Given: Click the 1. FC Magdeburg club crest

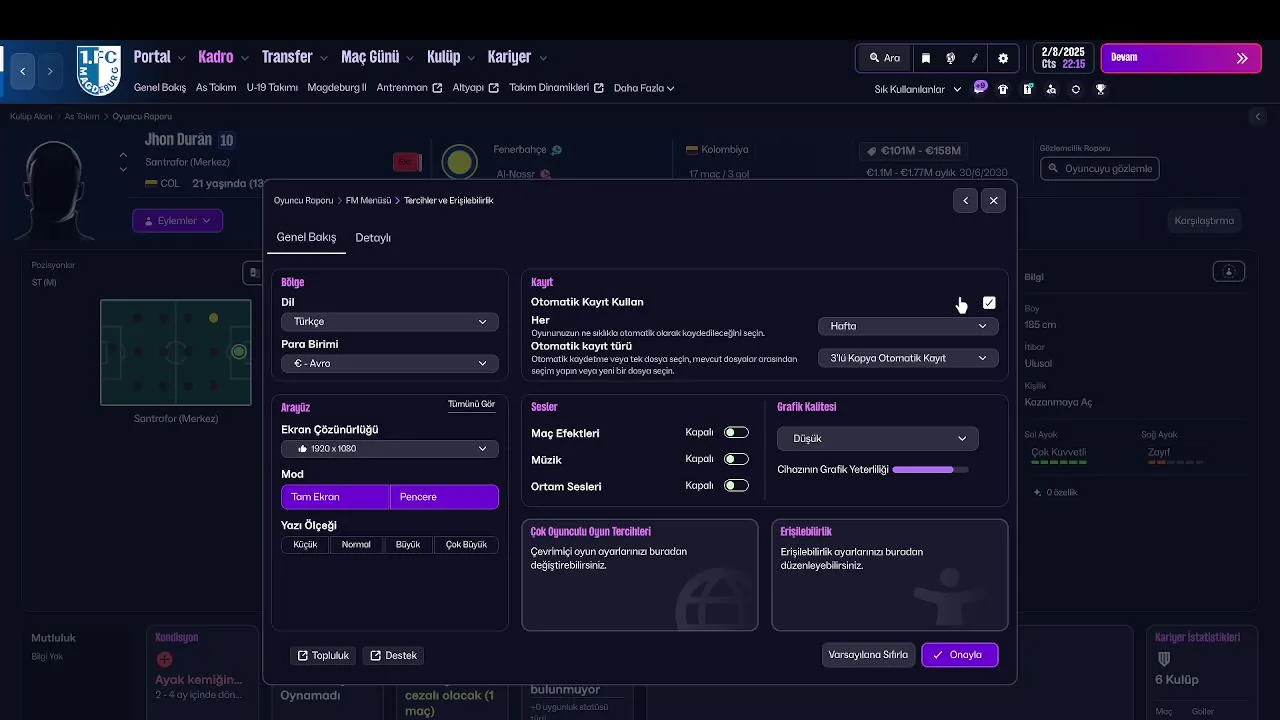Looking at the screenshot, I should pyautogui.click(x=99, y=70).
